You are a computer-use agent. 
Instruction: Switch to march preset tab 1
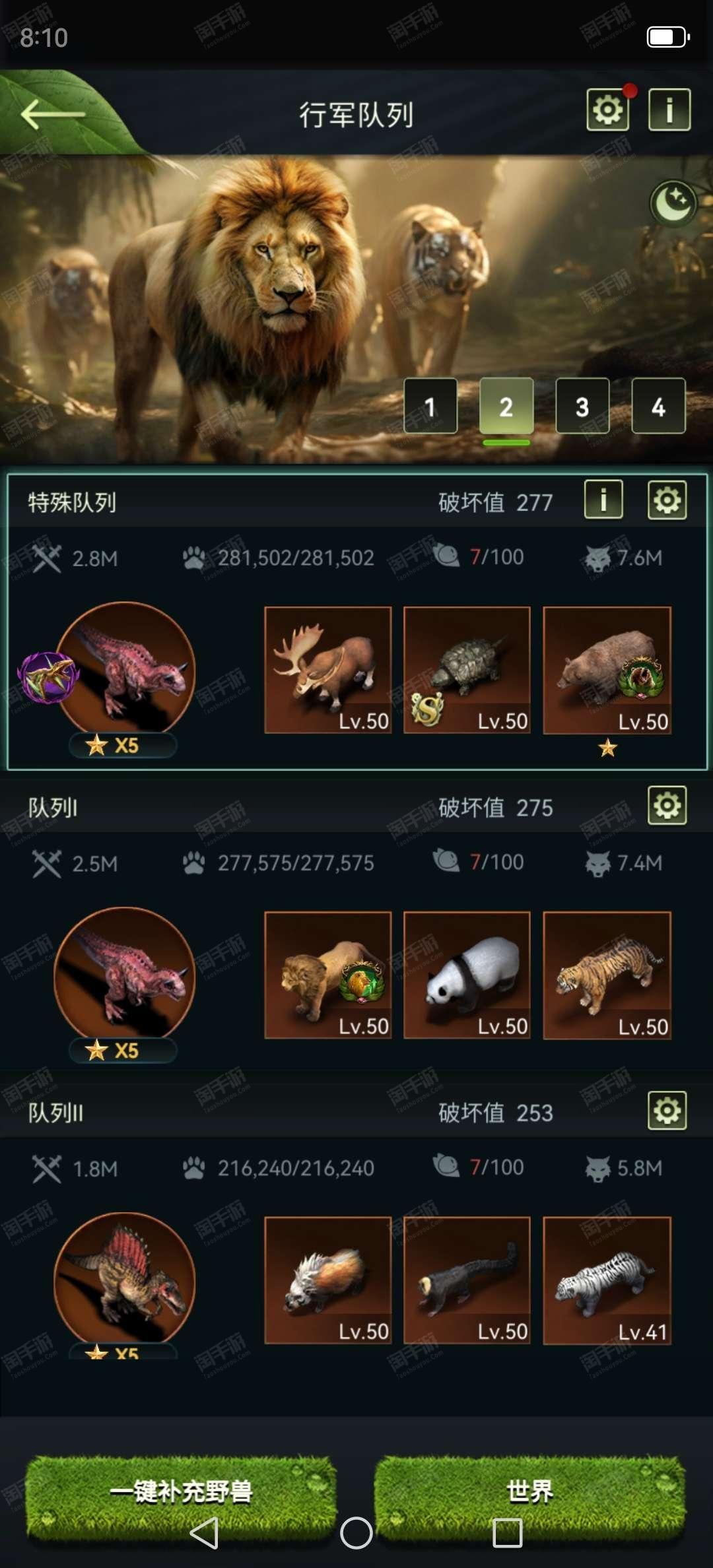430,406
